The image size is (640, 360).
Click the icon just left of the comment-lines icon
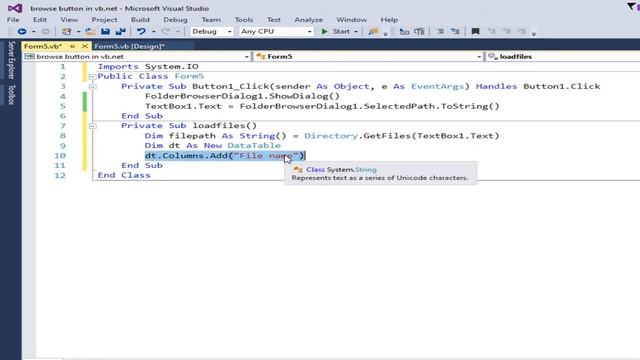click(x=419, y=31)
